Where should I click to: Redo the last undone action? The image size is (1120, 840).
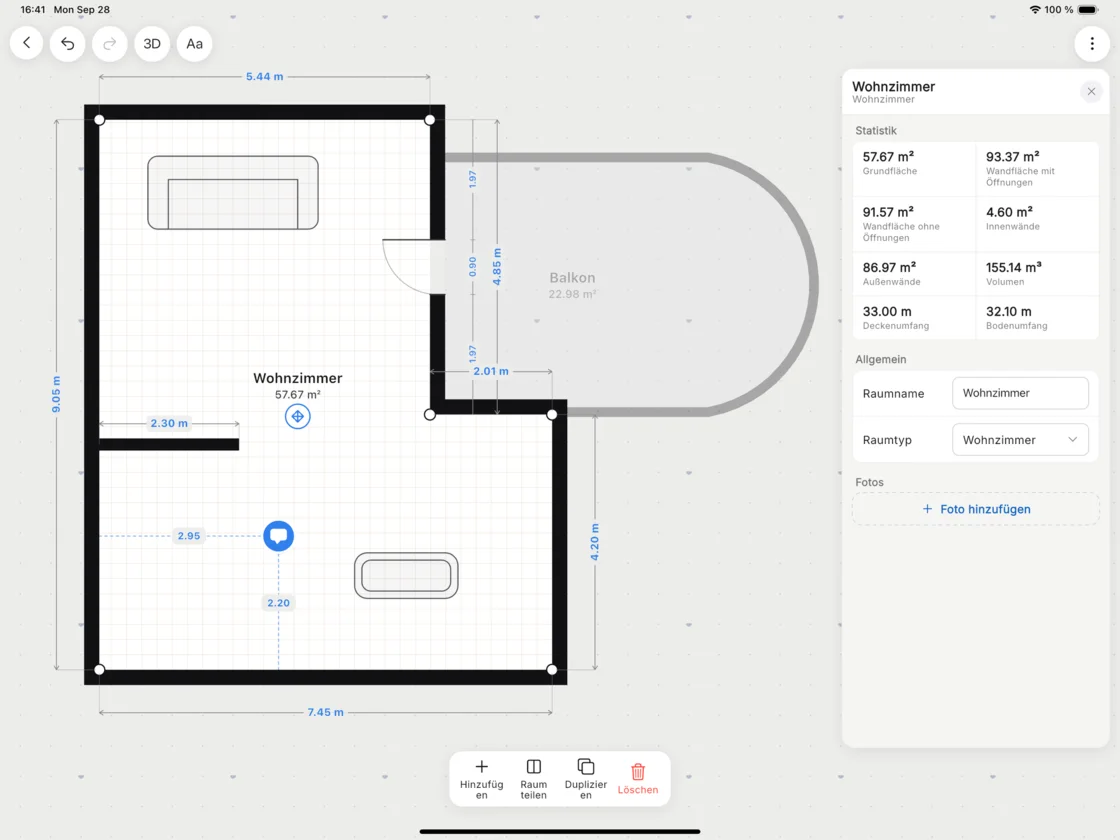[x=109, y=44]
